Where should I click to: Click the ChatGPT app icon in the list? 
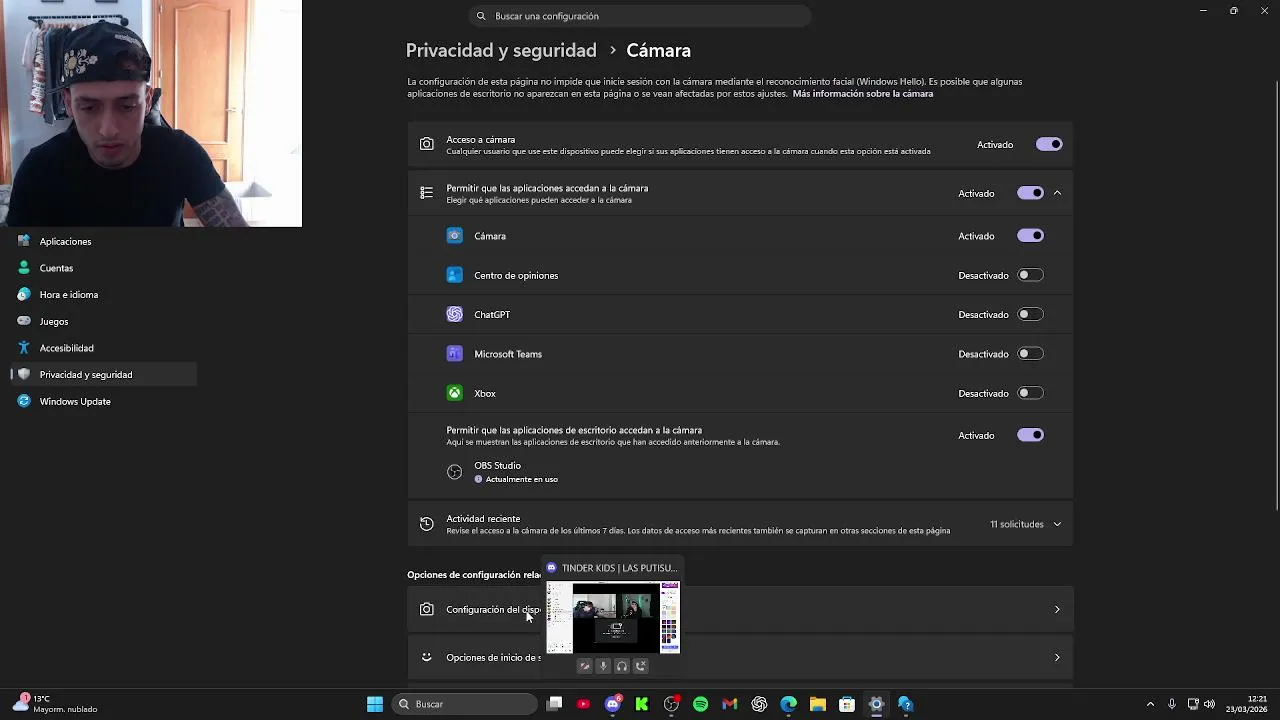tap(455, 314)
